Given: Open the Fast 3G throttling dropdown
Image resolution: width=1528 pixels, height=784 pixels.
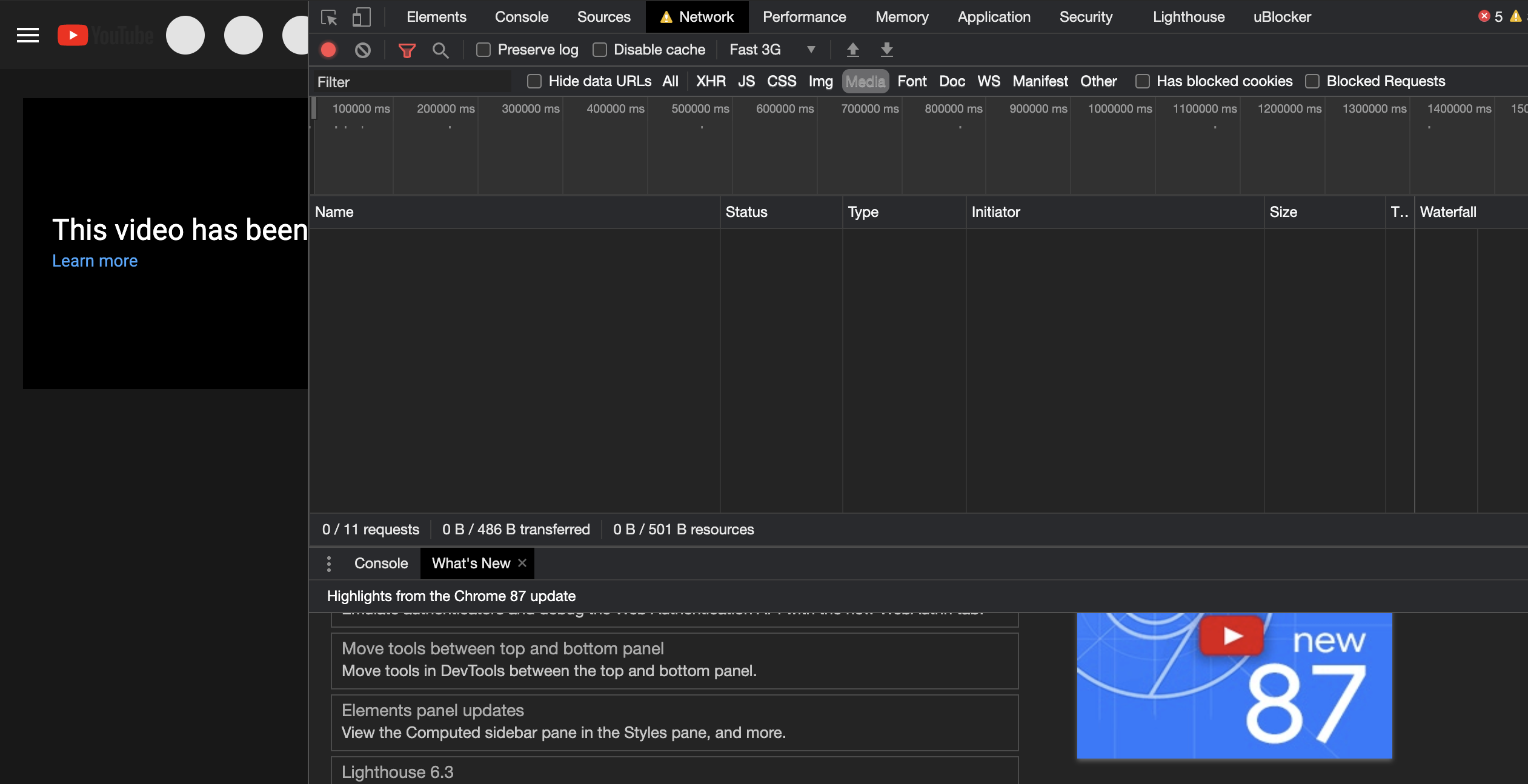Looking at the screenshot, I should coord(772,50).
